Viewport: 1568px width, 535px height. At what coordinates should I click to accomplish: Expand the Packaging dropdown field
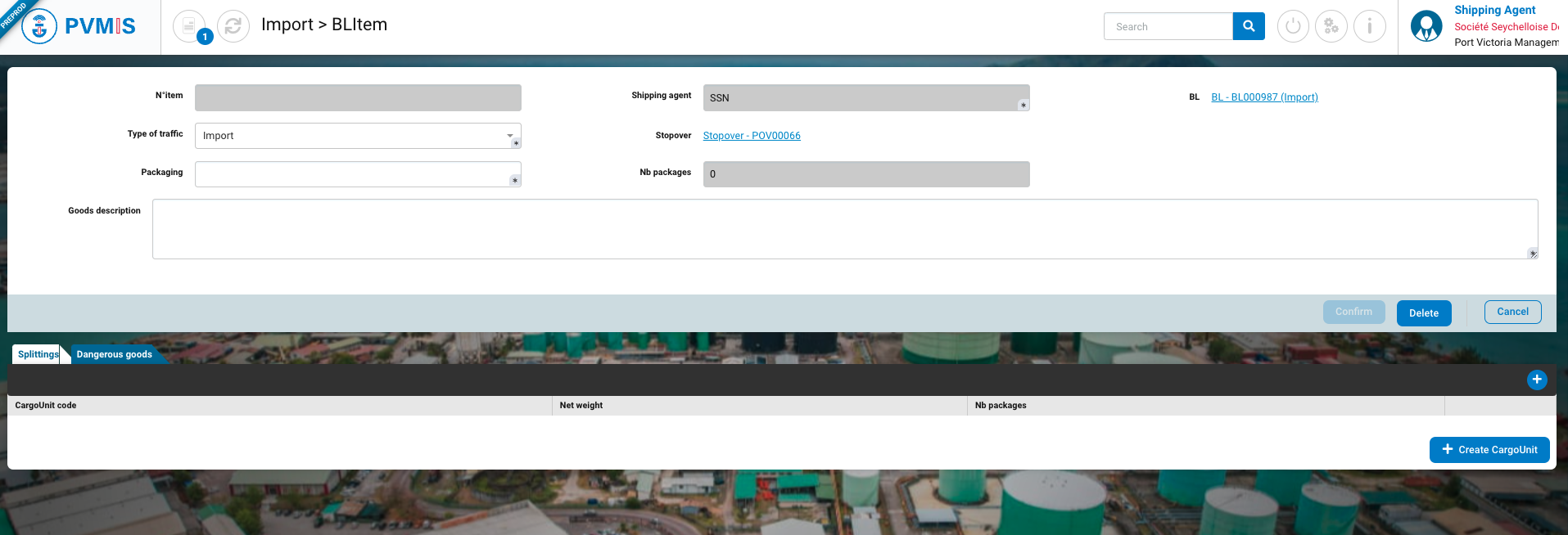pyautogui.click(x=358, y=174)
